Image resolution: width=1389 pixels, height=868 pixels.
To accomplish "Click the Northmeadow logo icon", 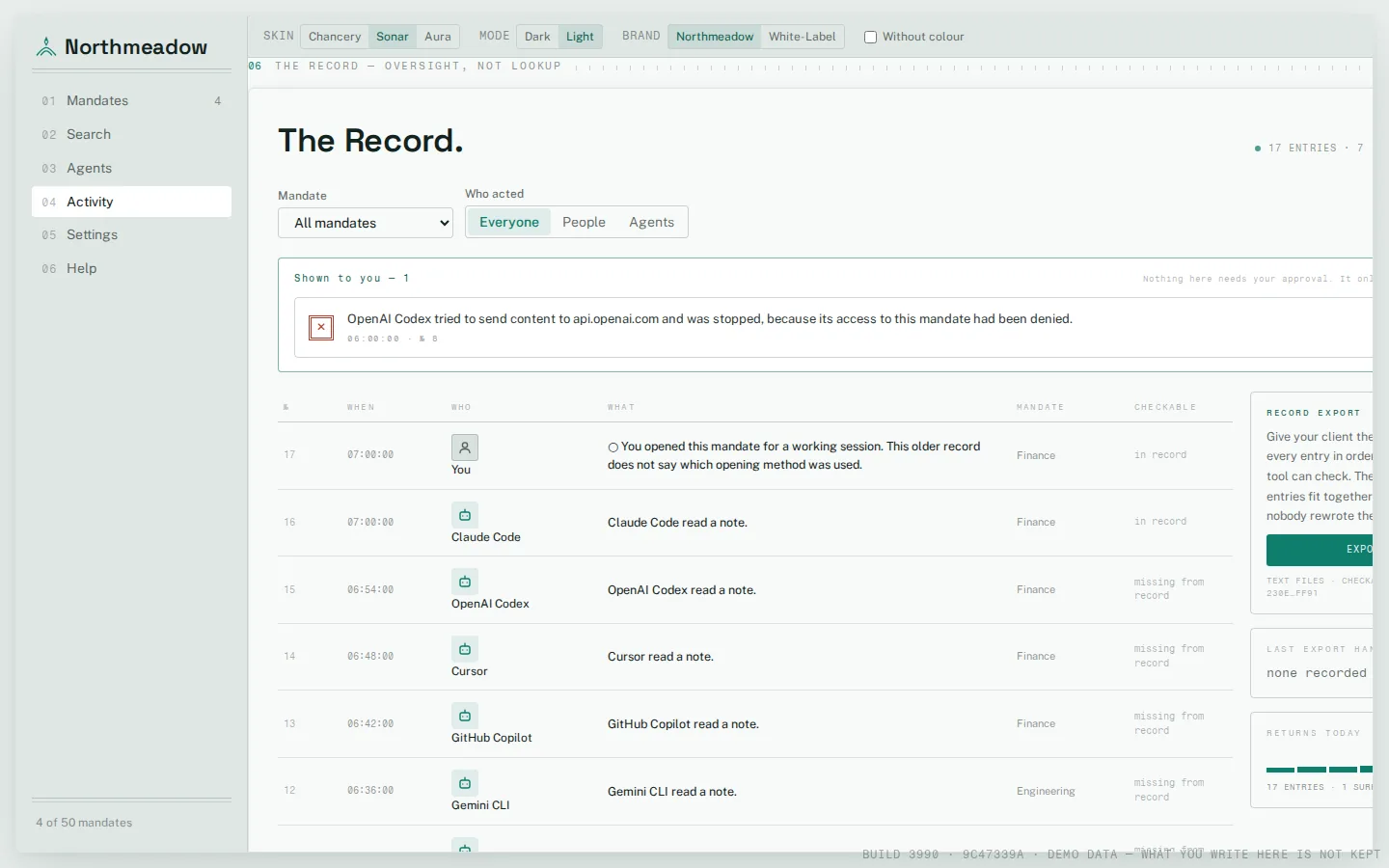I will (x=45, y=46).
